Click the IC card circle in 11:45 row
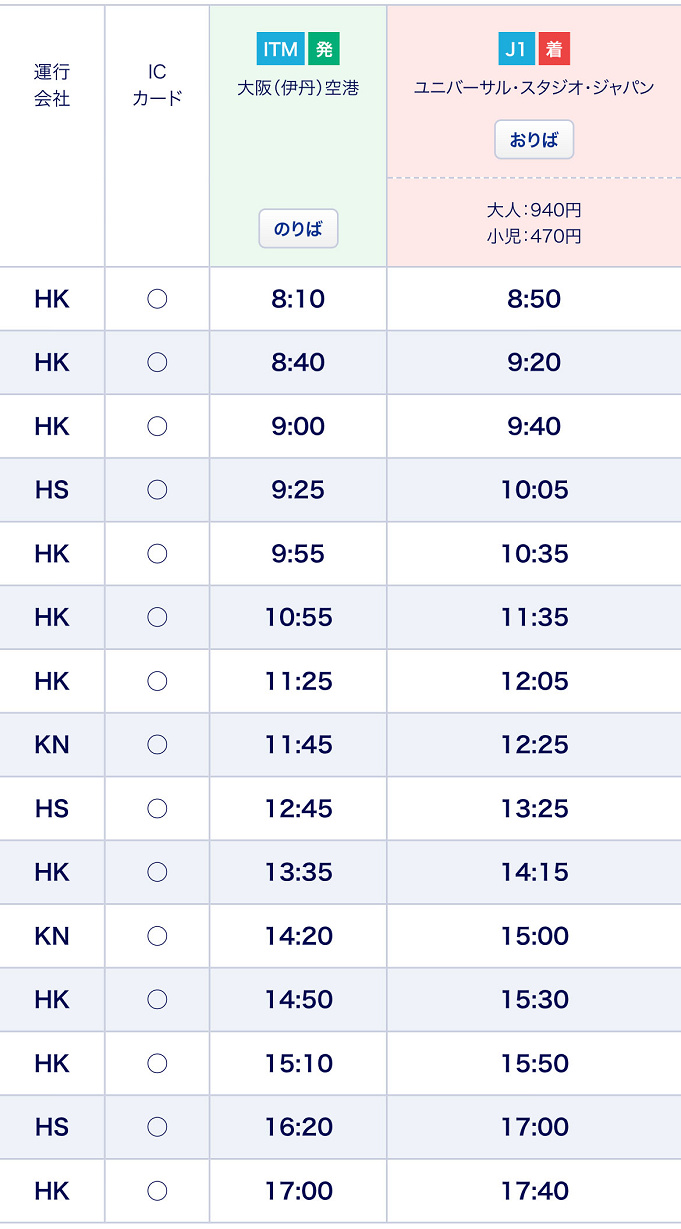Viewport: 681px width, 1229px height. tap(157, 744)
